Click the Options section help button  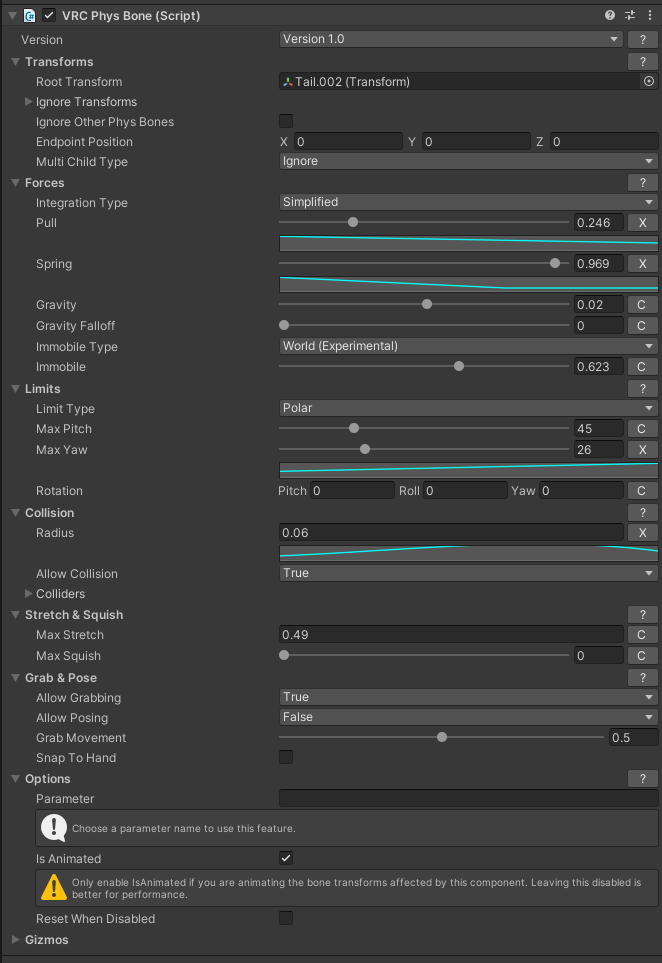tap(642, 779)
